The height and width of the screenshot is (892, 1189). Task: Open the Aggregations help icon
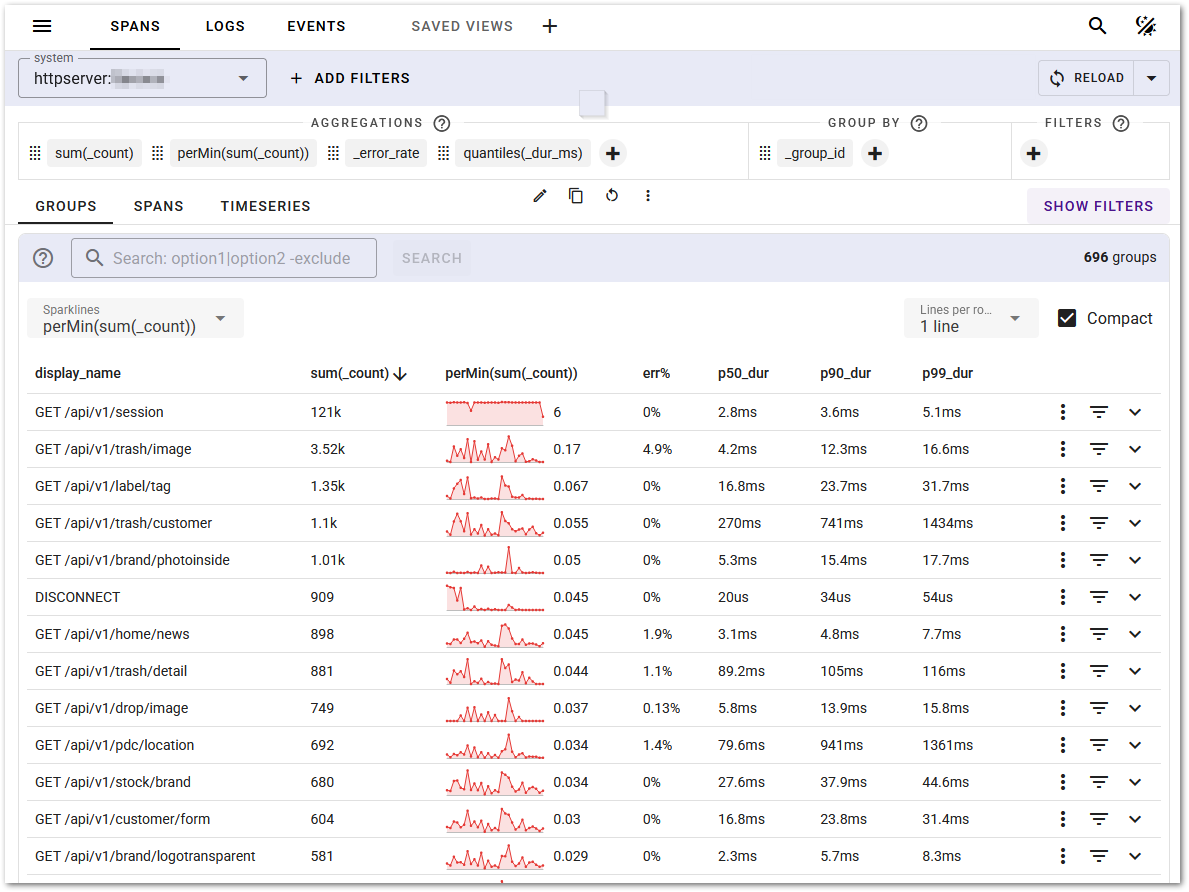[442, 123]
